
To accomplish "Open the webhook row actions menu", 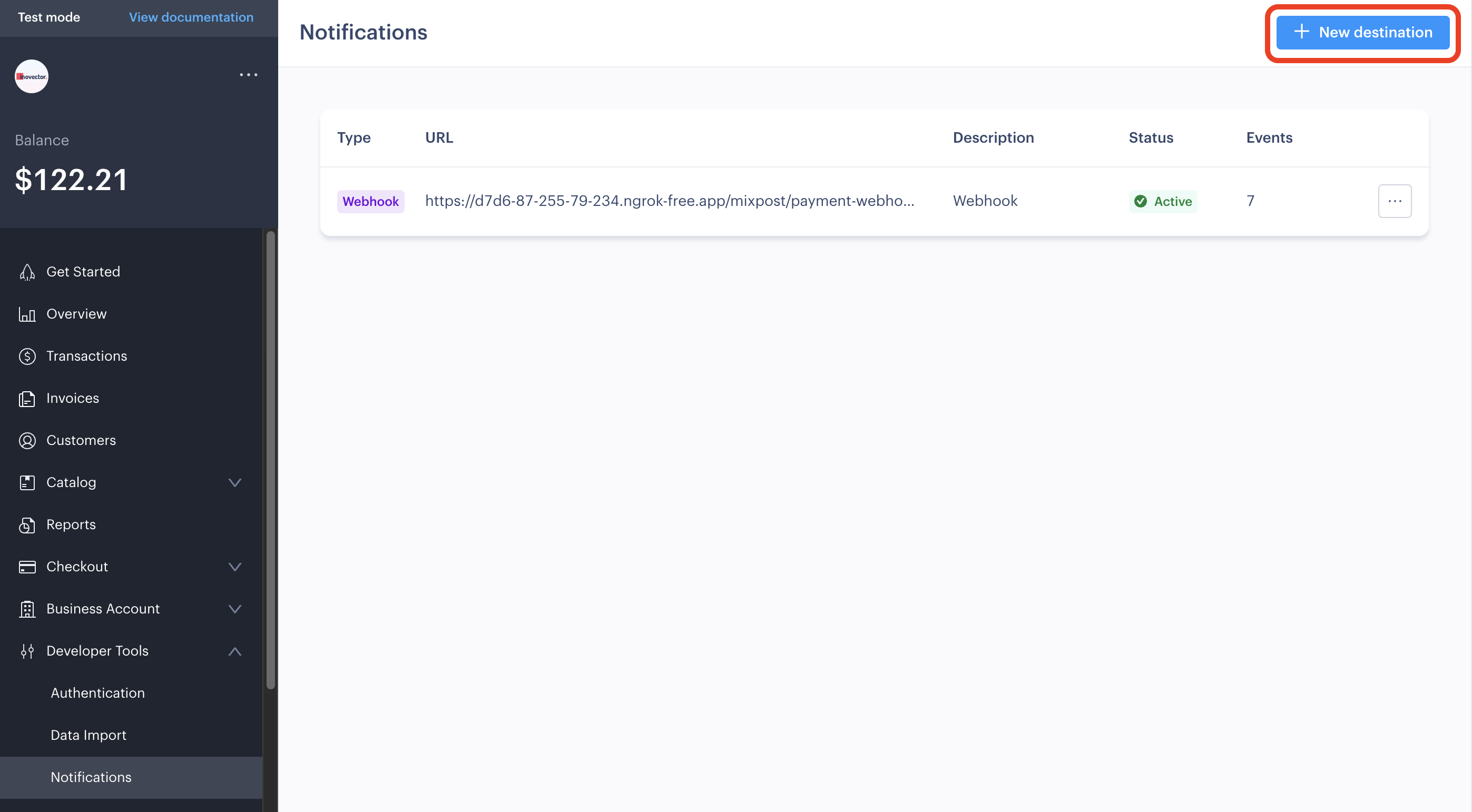I will tap(1395, 200).
